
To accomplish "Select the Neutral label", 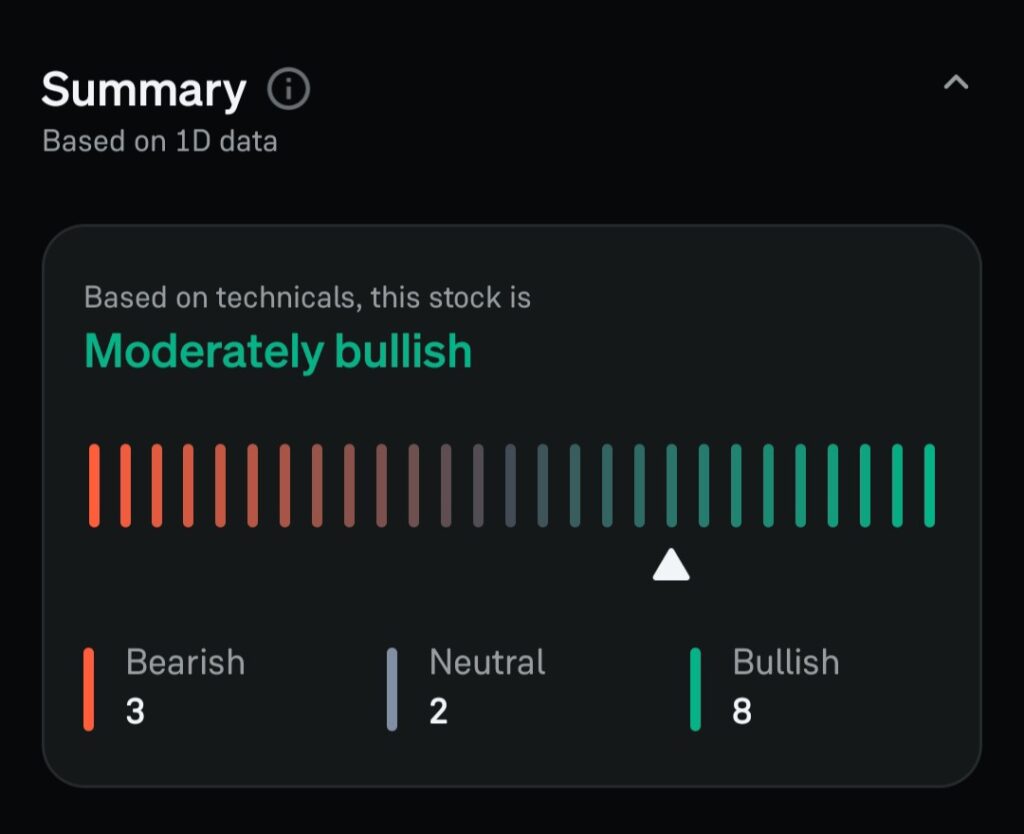I will [x=487, y=662].
